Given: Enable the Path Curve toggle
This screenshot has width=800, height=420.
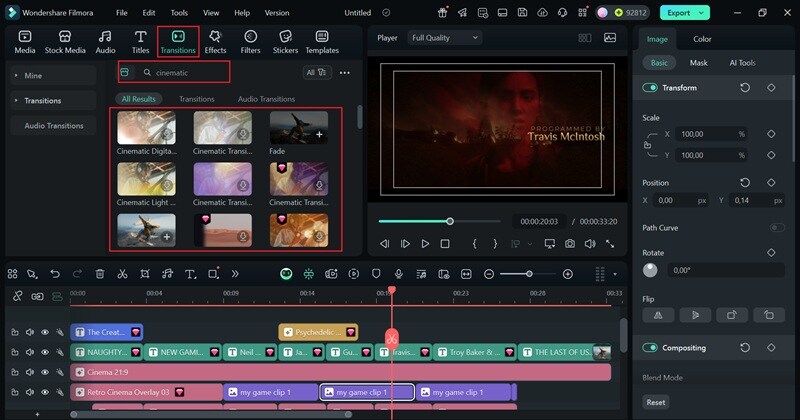Looking at the screenshot, I should point(777,228).
